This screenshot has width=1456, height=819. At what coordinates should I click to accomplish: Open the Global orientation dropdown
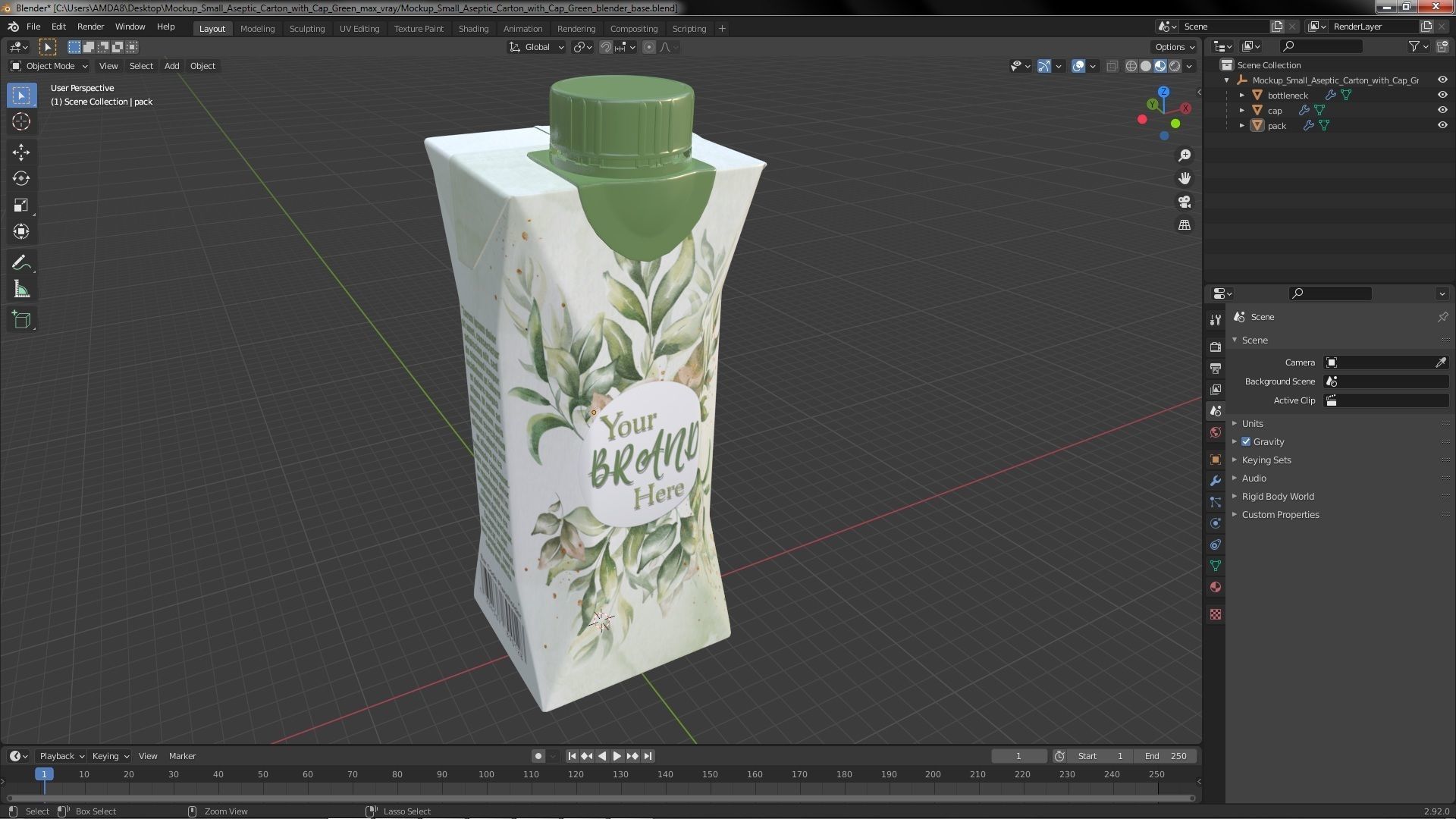537,47
